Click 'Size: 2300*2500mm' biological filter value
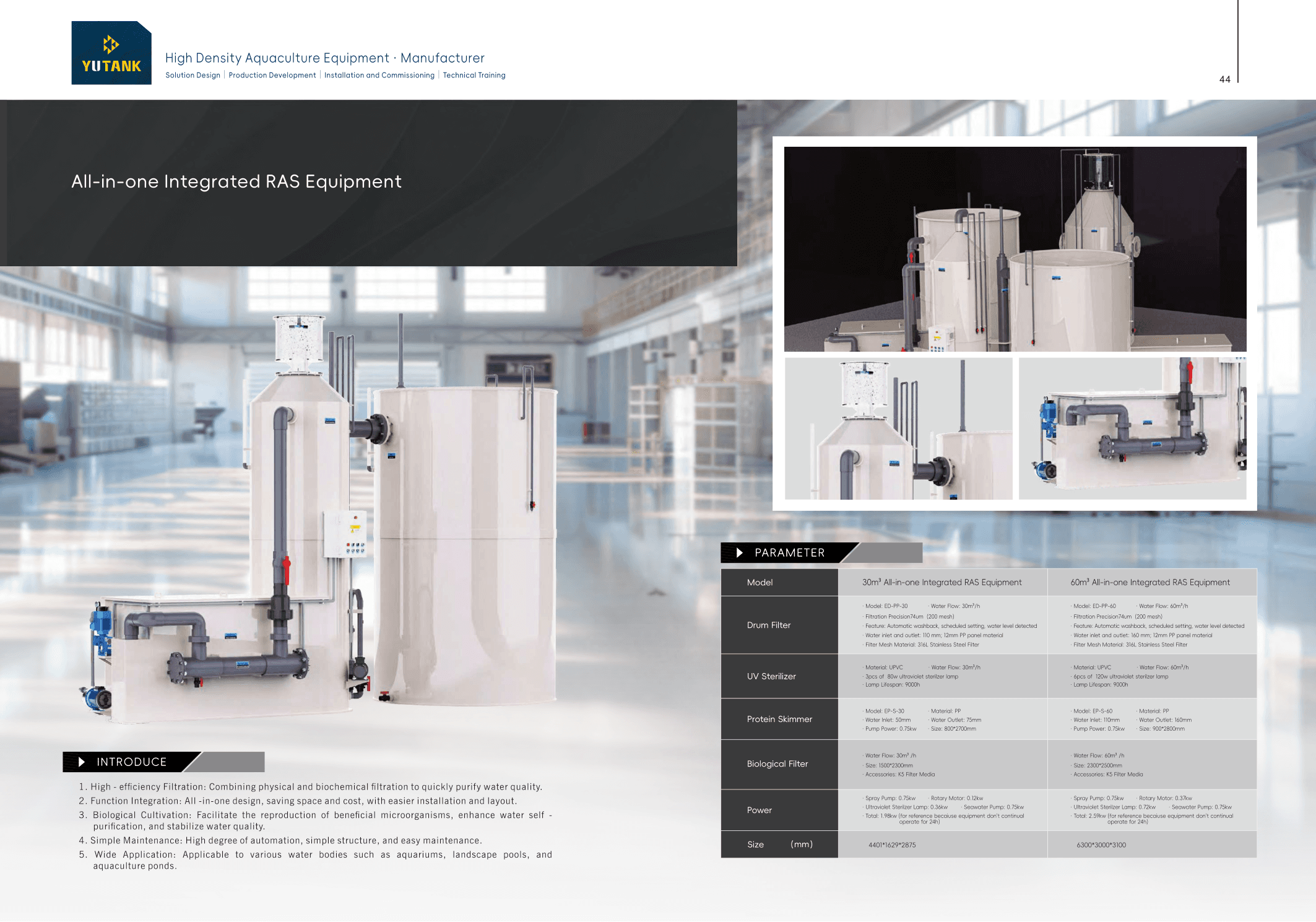This screenshot has height=922, width=1316. point(1097,766)
